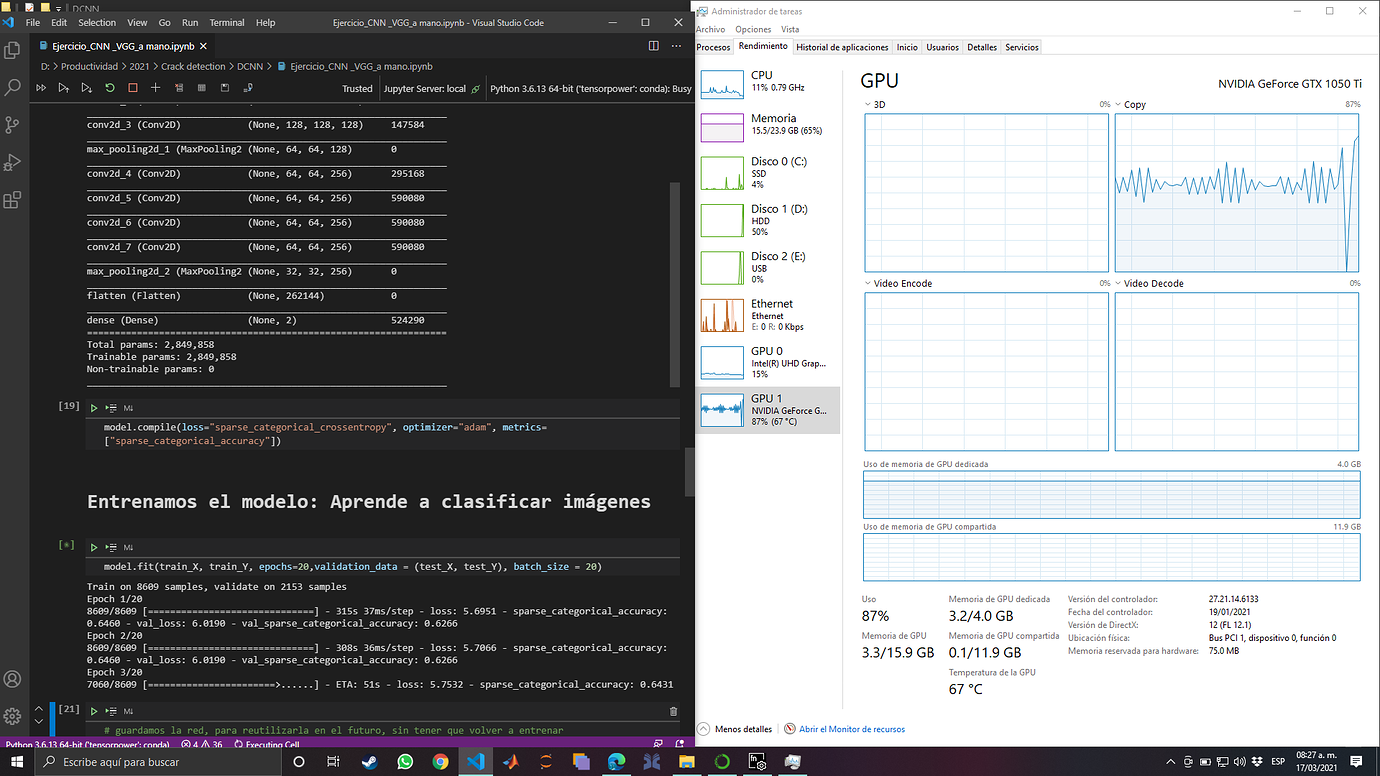The height and width of the screenshot is (776, 1380).
Task: Switch to the Procesos tab
Action: 714,46
